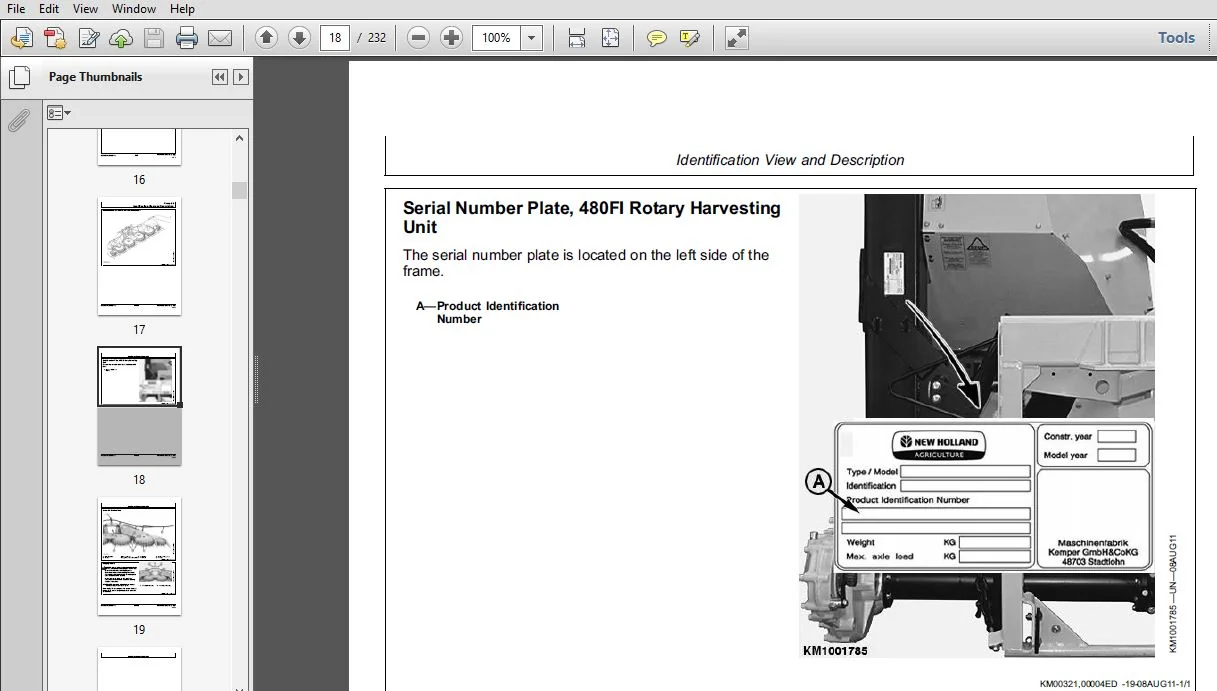Open the Edit menu
The width and height of the screenshot is (1217, 691).
pos(49,9)
